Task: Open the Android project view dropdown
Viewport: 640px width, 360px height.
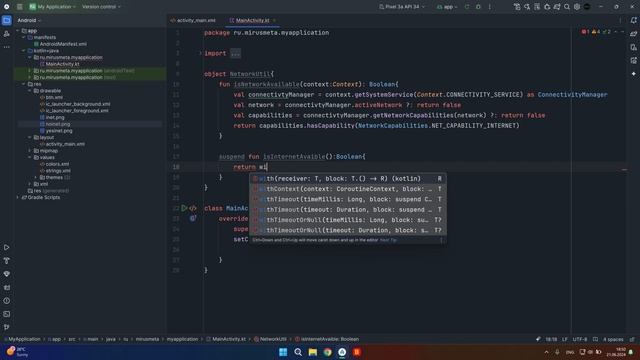Action: click(x=29, y=20)
